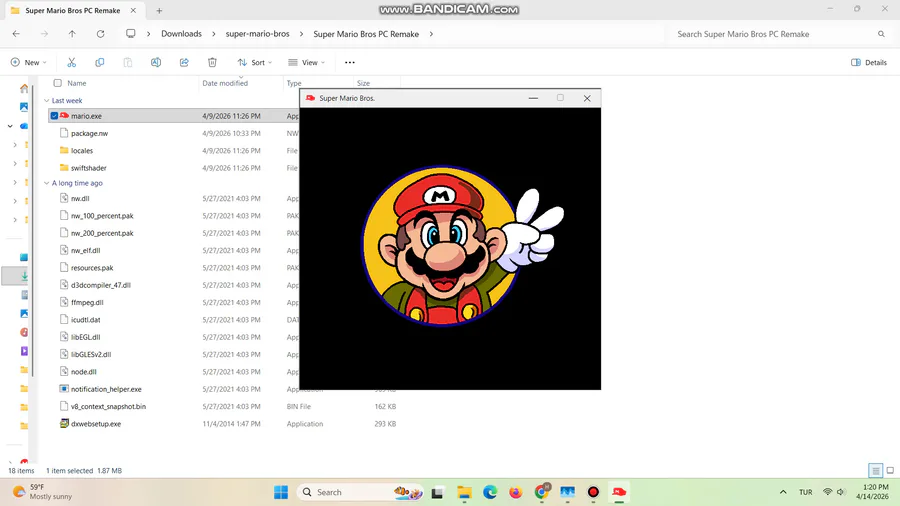This screenshot has width=900, height=506.
Task: Open the View dropdown menu
Action: (x=307, y=62)
